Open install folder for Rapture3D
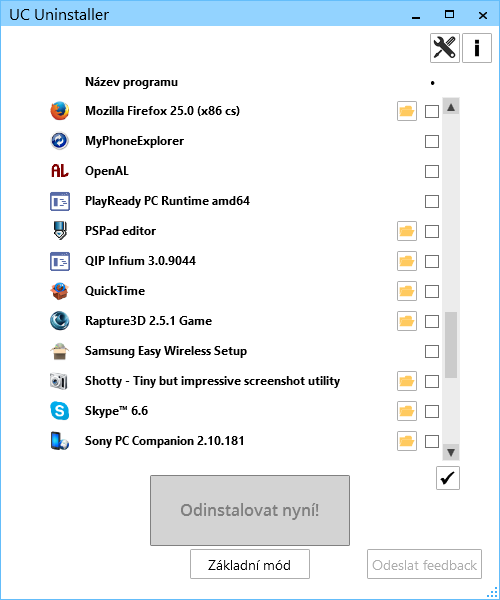500x600 pixels. tap(407, 321)
